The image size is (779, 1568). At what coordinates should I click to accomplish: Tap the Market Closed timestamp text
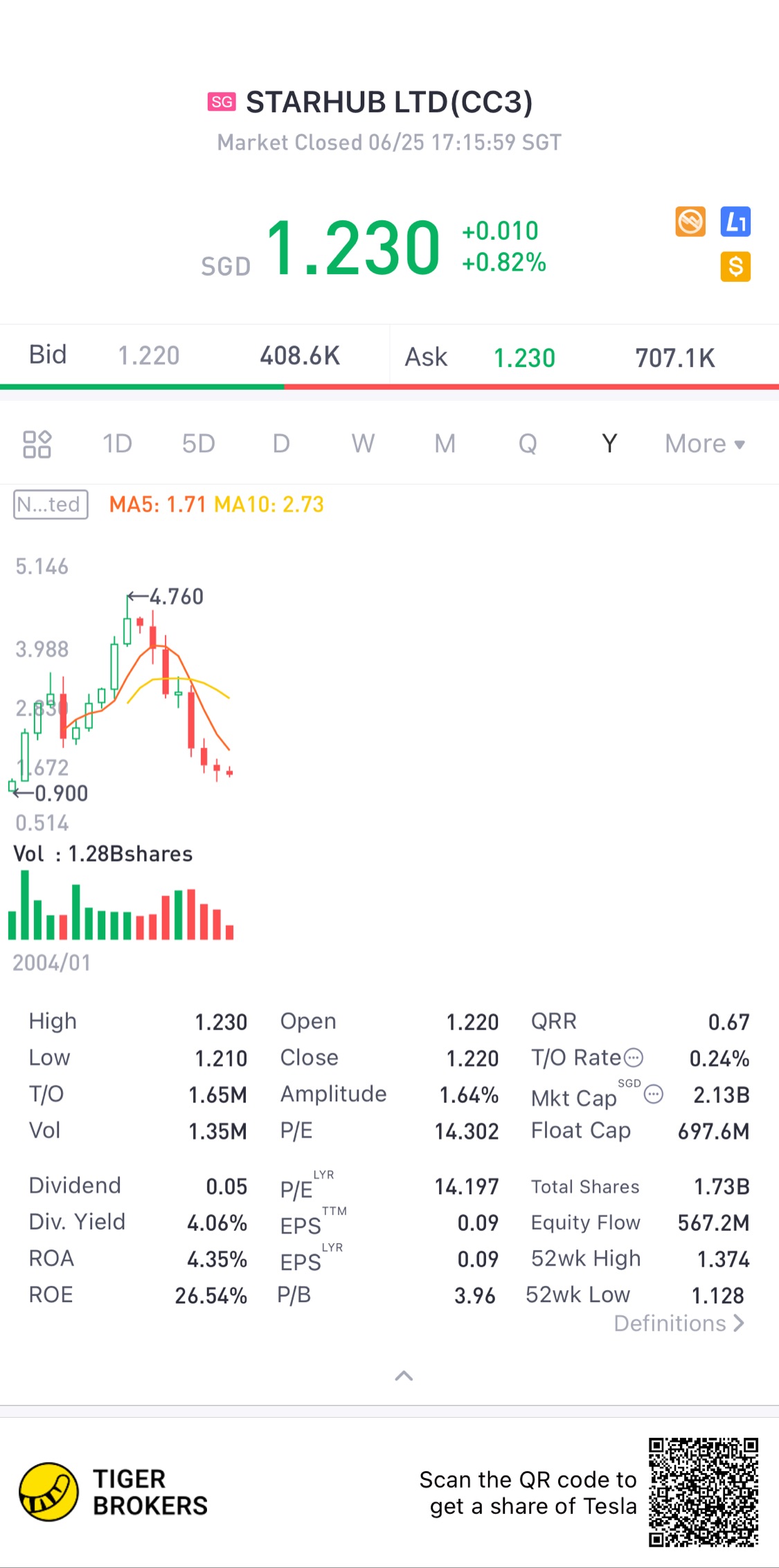coord(389,142)
